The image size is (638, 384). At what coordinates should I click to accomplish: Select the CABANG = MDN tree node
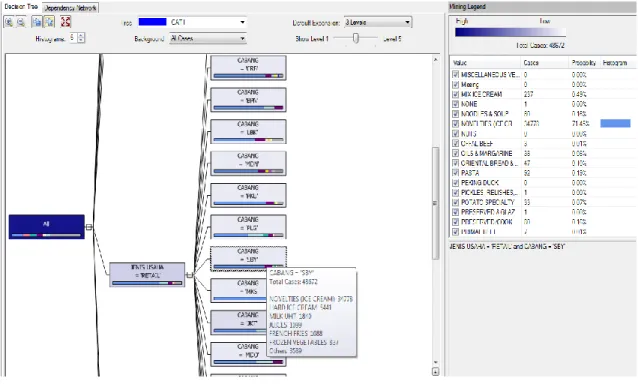pyautogui.click(x=248, y=164)
